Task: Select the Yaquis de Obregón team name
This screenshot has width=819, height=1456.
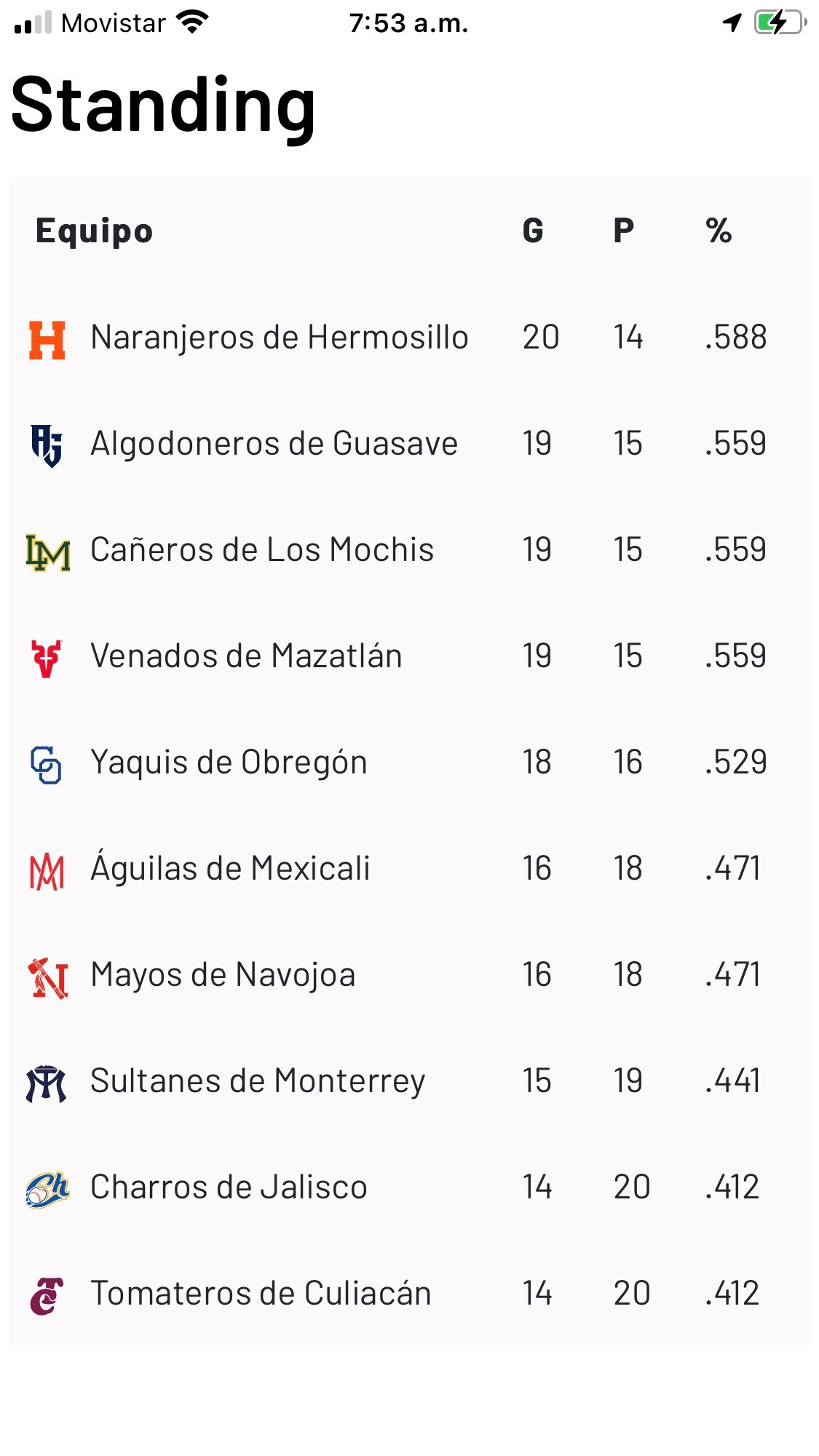Action: coord(229,763)
